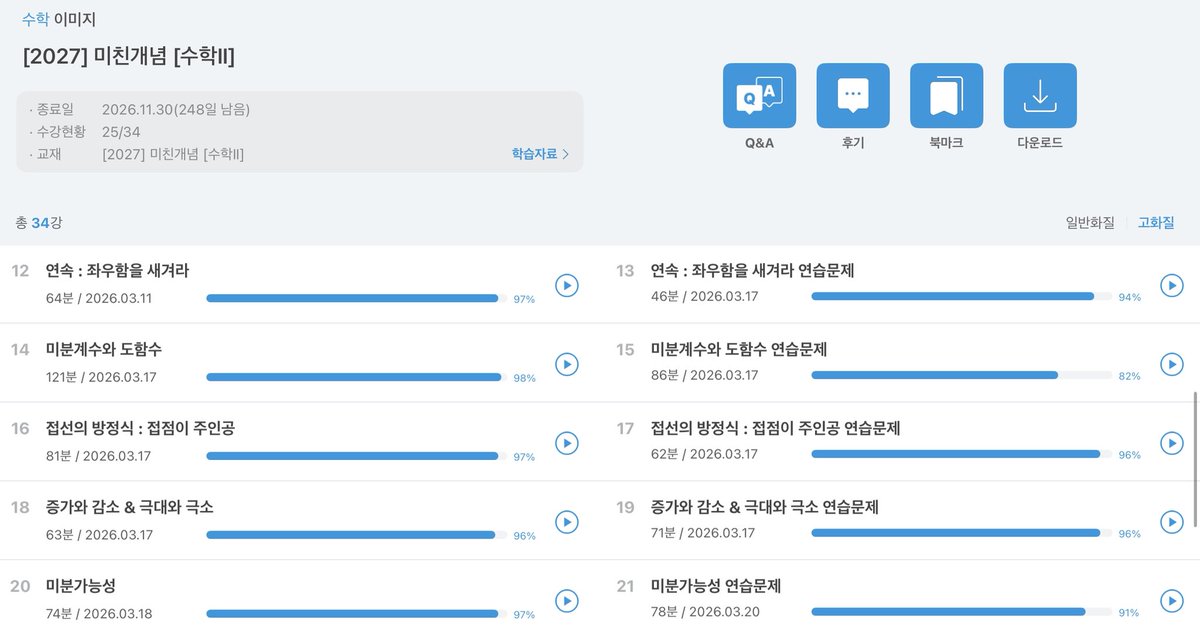The width and height of the screenshot is (1200, 634).
Task: Click the 이미지 instructor name
Action: pyautogui.click(x=75, y=19)
